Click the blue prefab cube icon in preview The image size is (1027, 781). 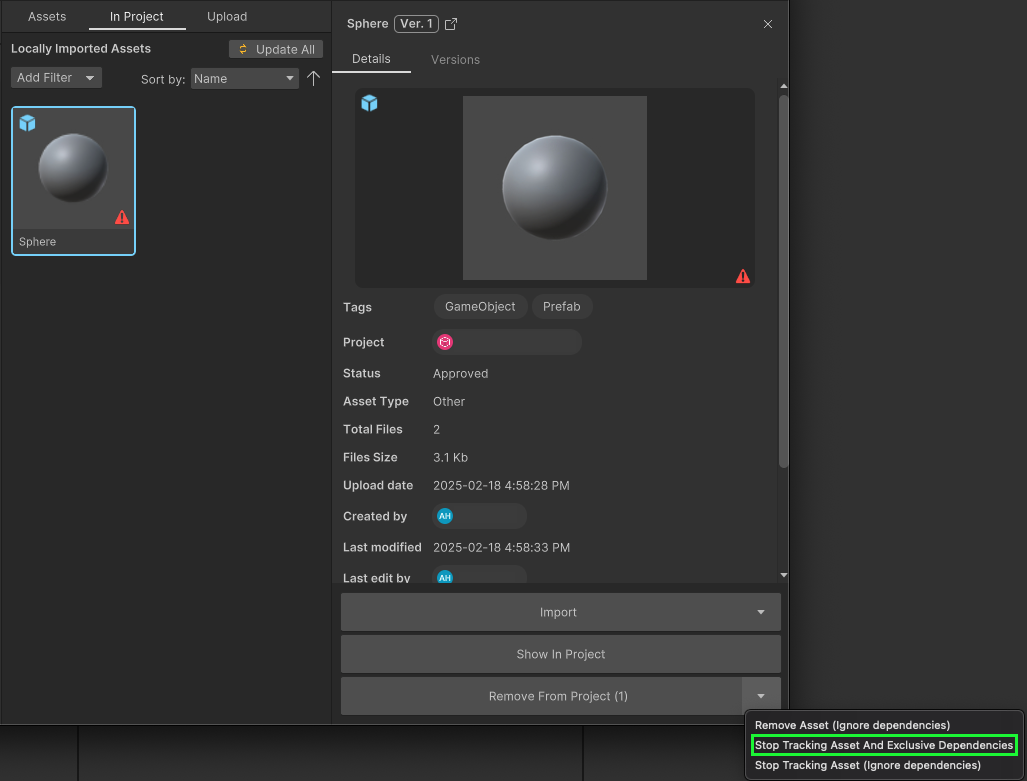point(369,103)
